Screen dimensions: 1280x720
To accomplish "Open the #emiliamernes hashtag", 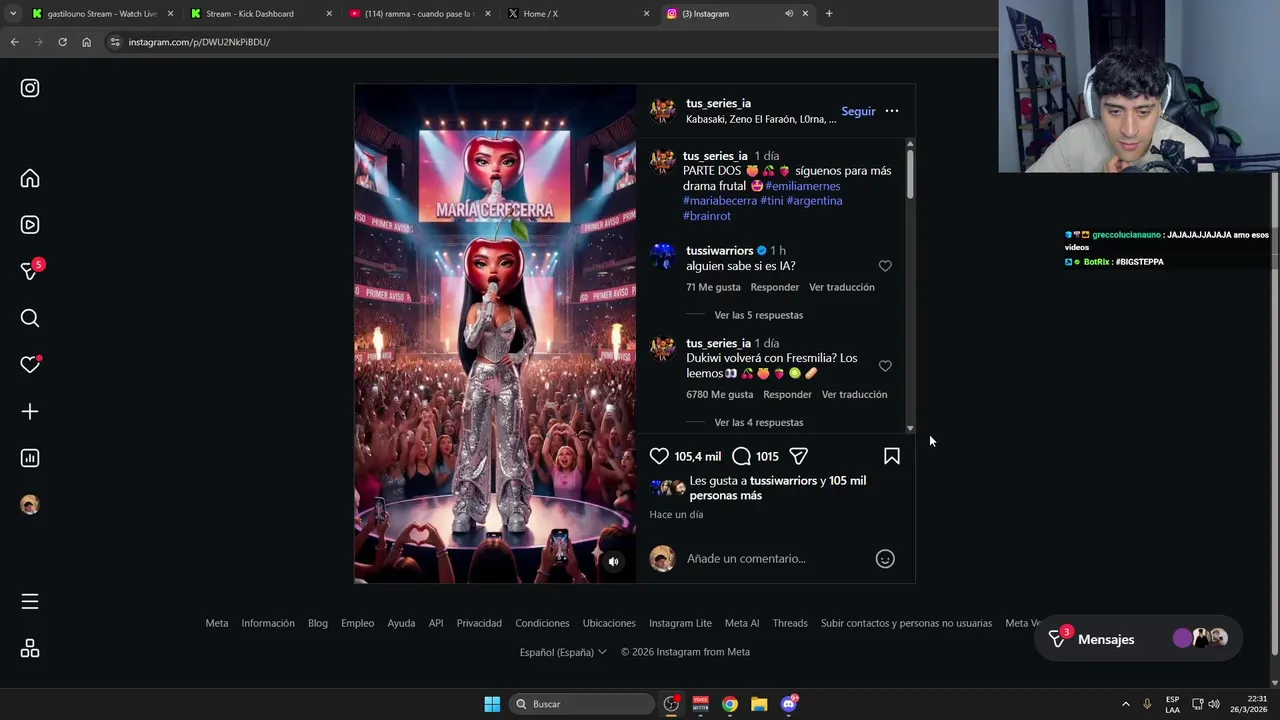I will pos(802,186).
